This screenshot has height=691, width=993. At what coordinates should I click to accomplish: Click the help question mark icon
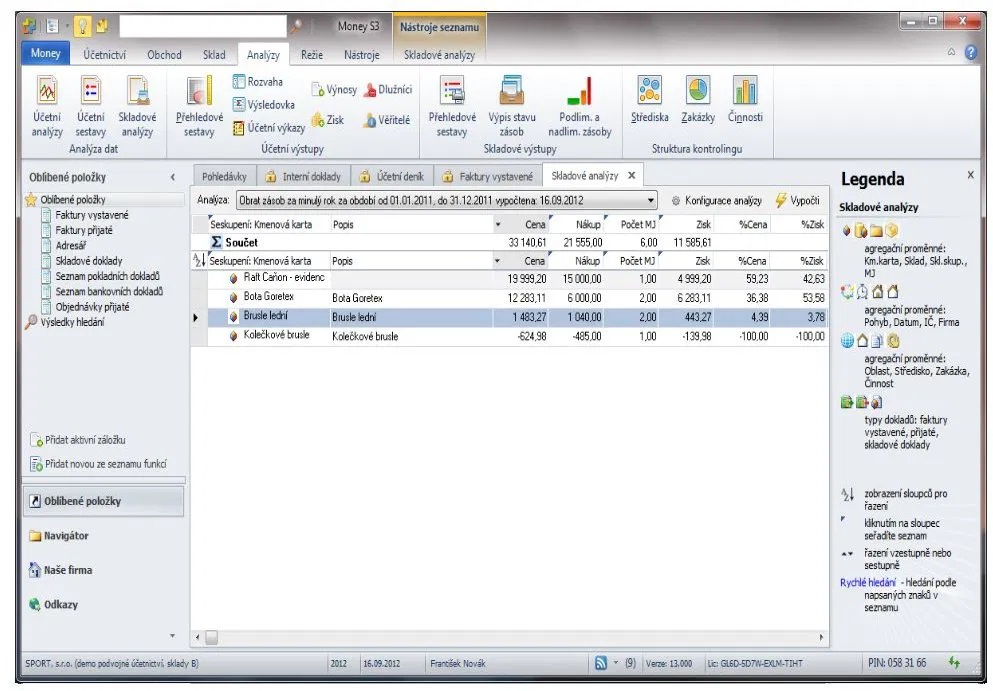click(x=970, y=52)
